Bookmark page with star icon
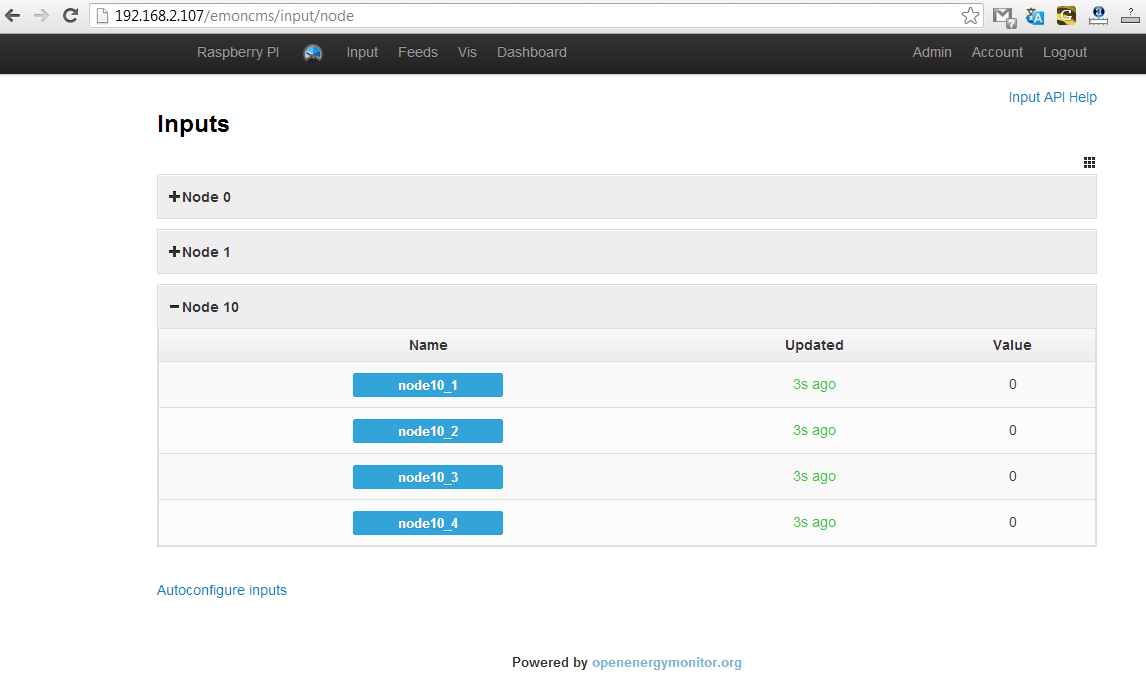Screen dimensions: 1146x694 point(970,15)
